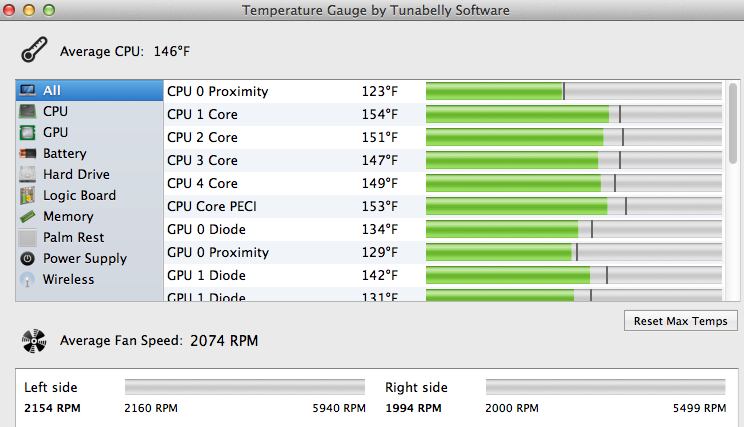Click the 142°F GPU 1 Diode value
The width and height of the screenshot is (744, 427).
click(380, 275)
